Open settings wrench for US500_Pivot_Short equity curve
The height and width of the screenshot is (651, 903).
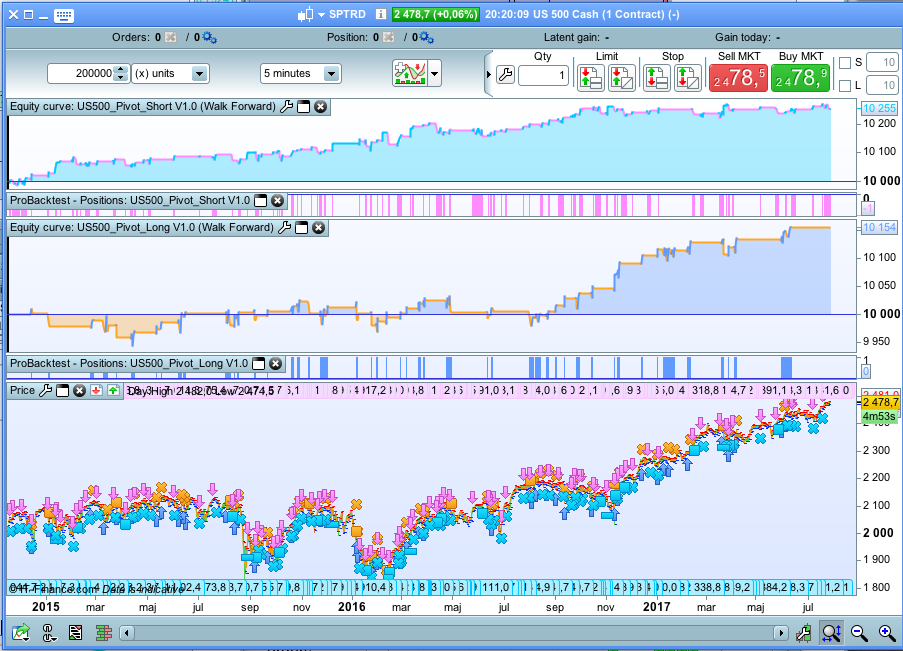coord(287,106)
